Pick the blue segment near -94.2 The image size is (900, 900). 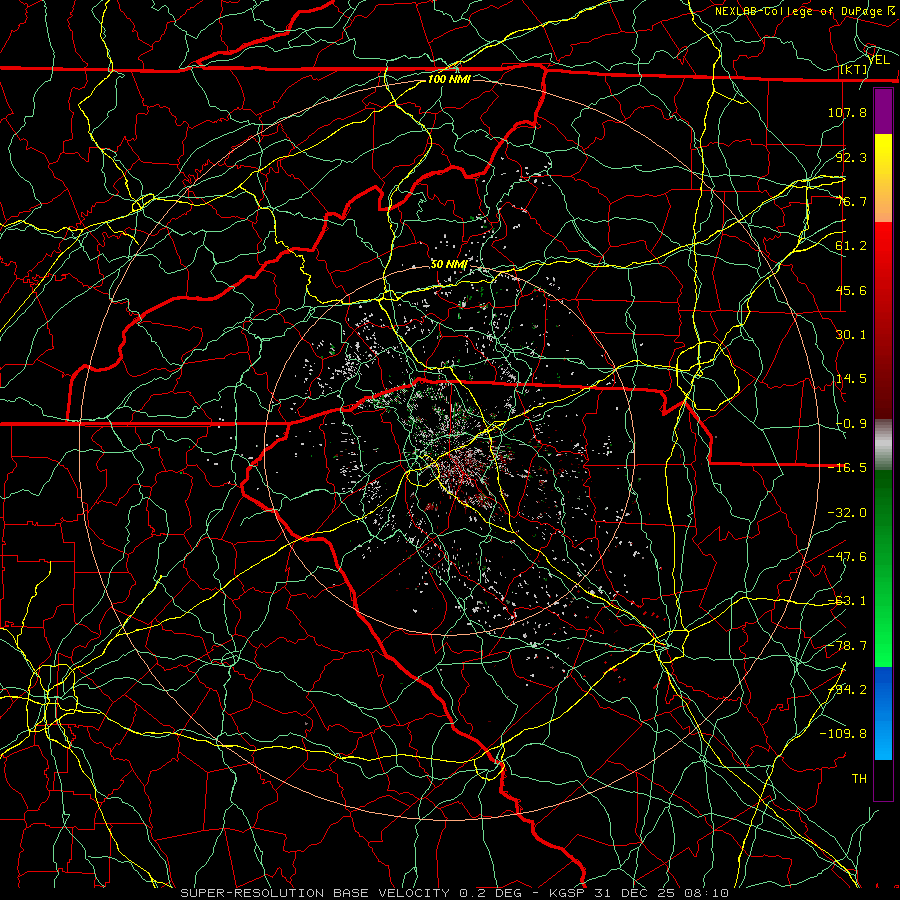883,690
